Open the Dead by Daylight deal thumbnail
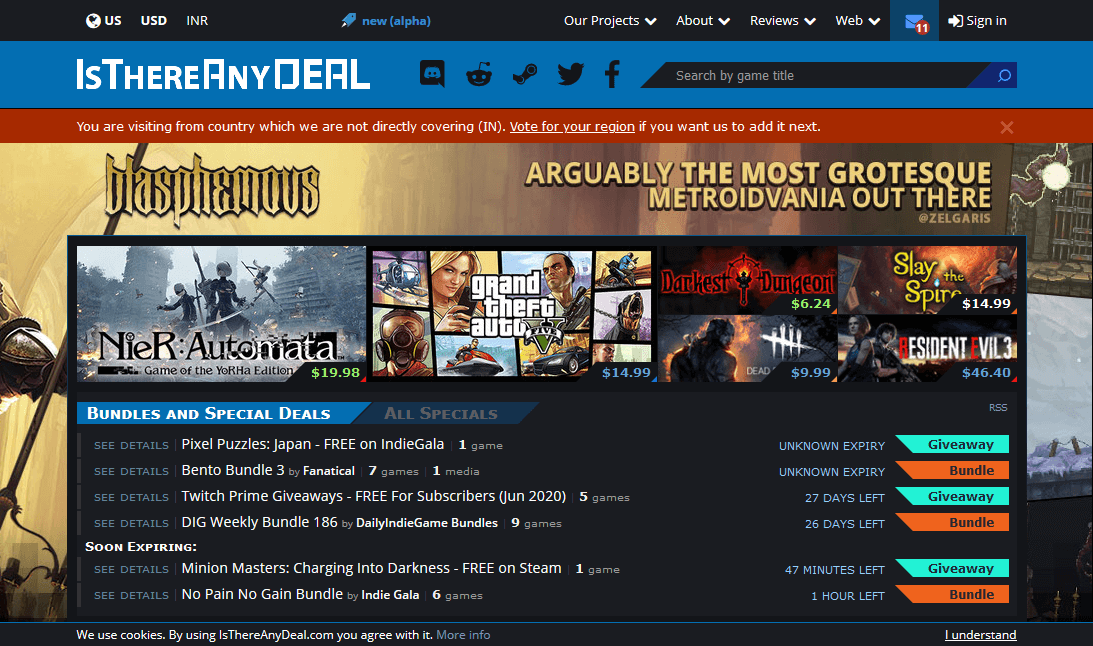The height and width of the screenshot is (646, 1093). click(747, 348)
